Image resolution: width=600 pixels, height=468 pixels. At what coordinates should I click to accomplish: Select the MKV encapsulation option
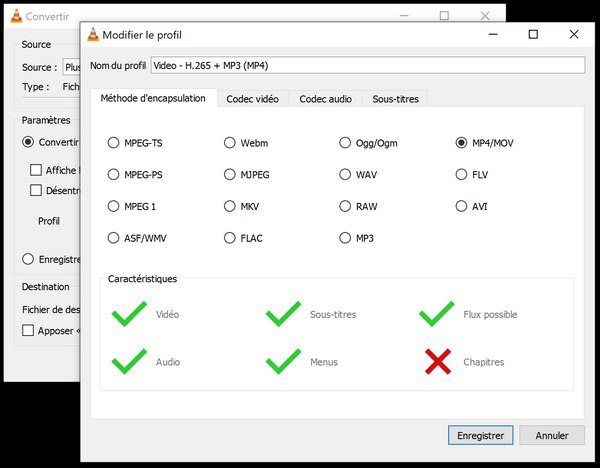tap(230, 206)
